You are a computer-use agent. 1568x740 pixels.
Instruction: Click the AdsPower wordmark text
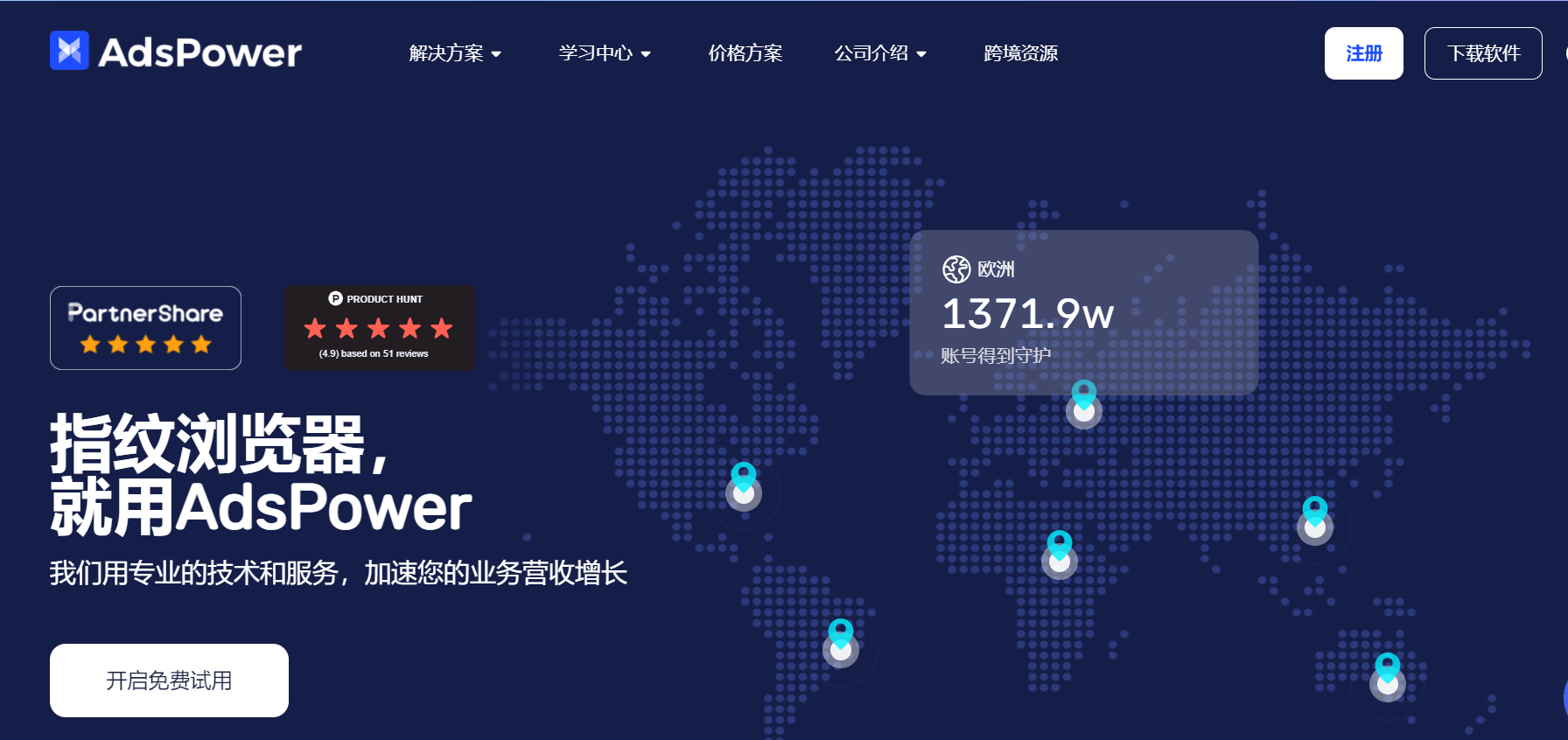click(x=200, y=52)
